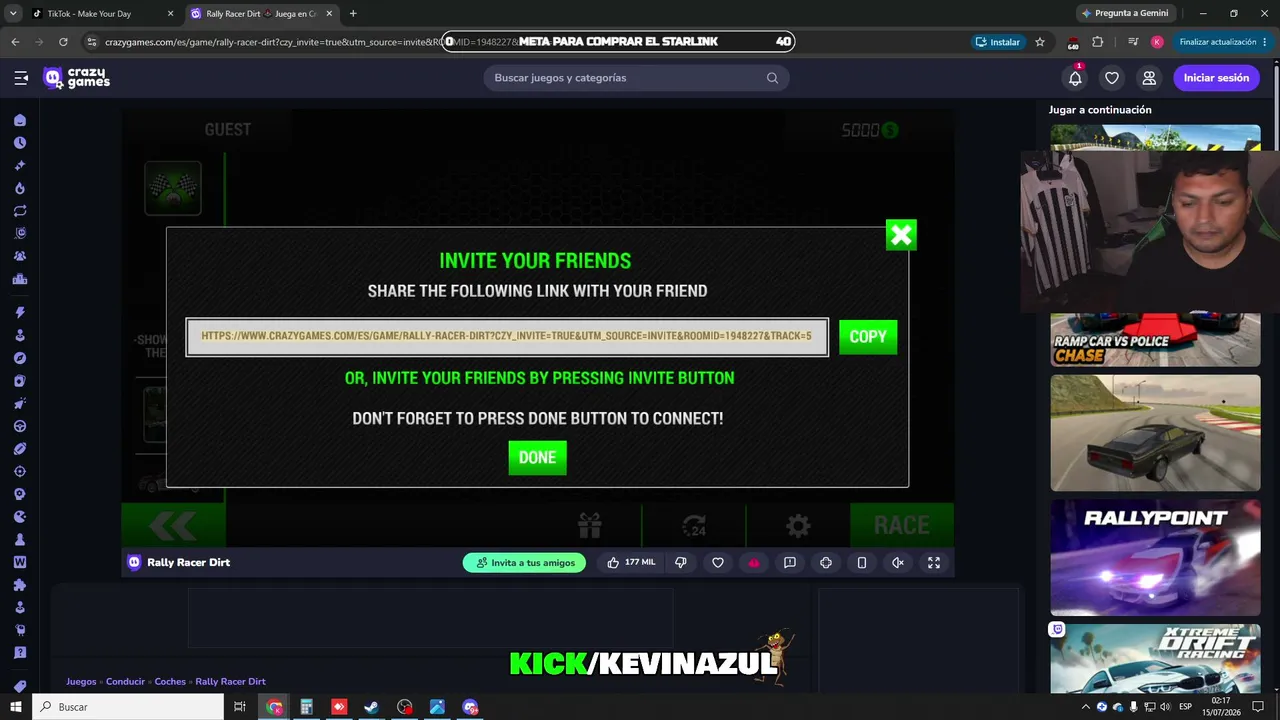Select the invite link text field

point(507,337)
